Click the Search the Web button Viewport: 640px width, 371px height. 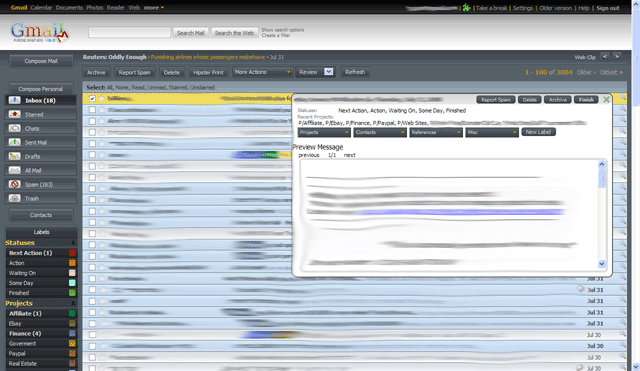[234, 33]
